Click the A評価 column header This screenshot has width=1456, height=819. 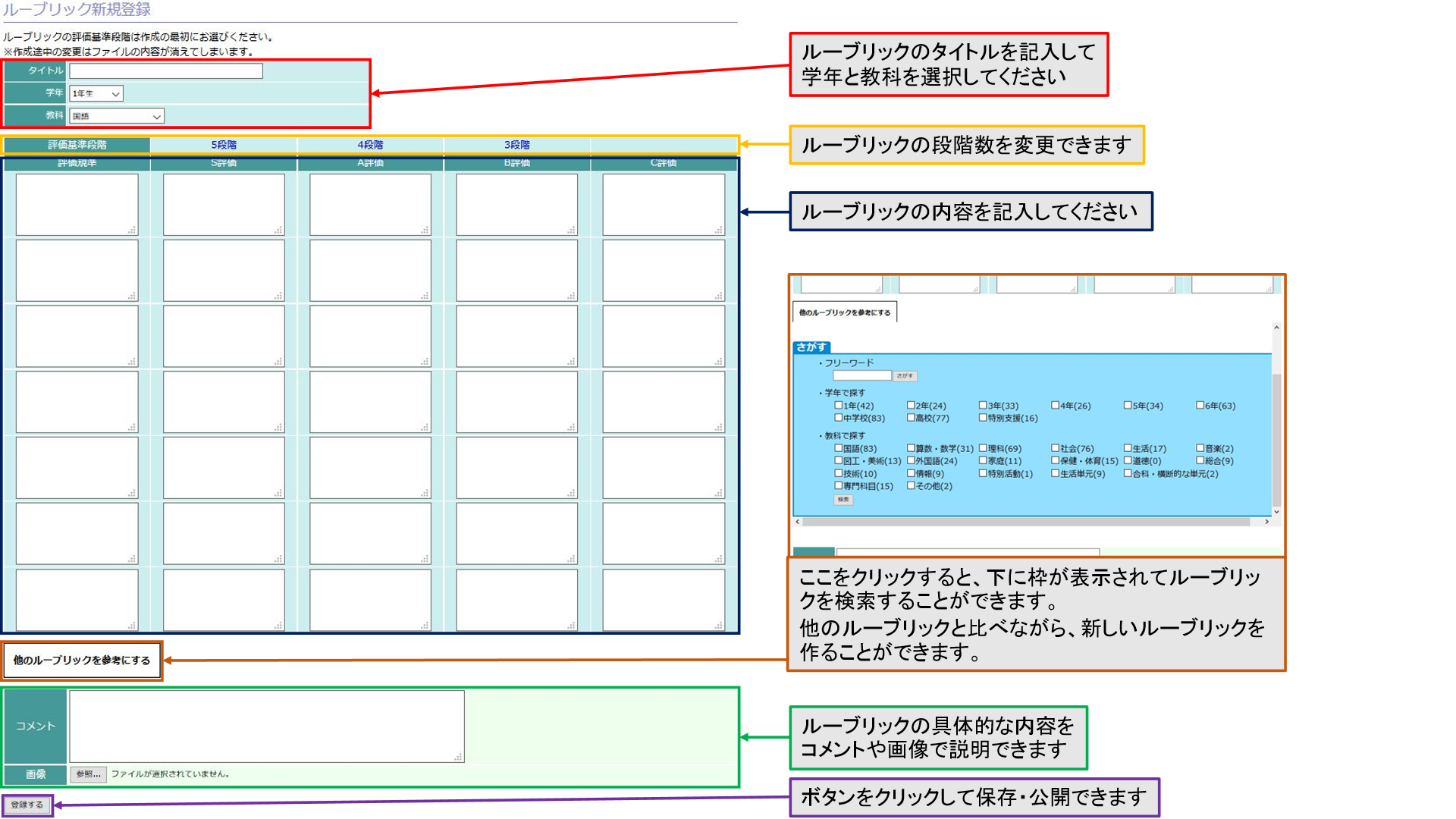tap(370, 163)
